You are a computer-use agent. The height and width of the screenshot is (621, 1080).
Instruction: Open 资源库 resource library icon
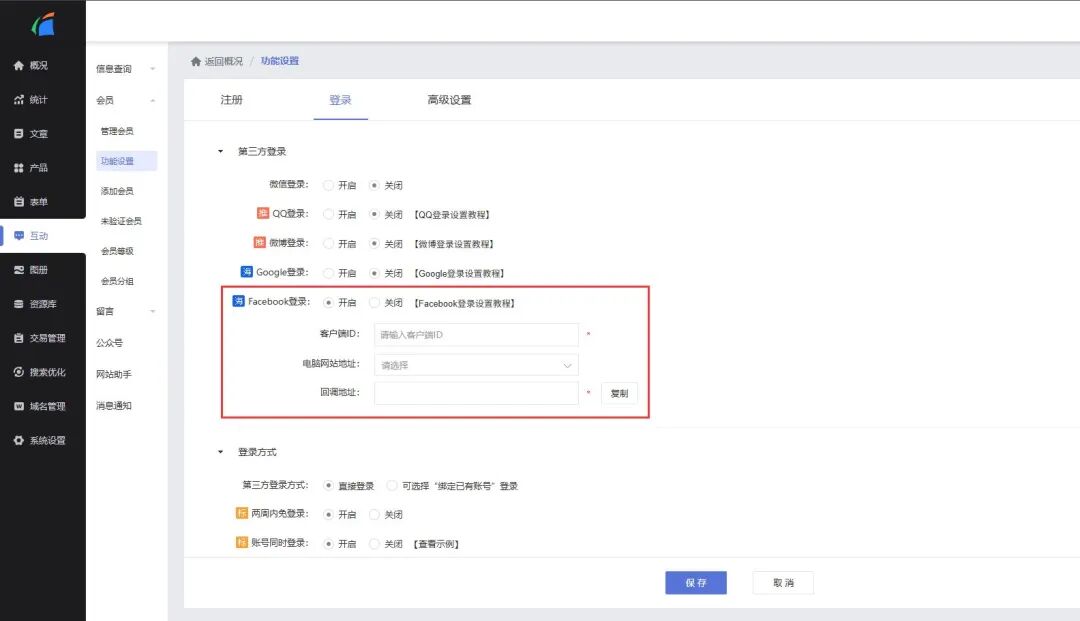(x=18, y=304)
